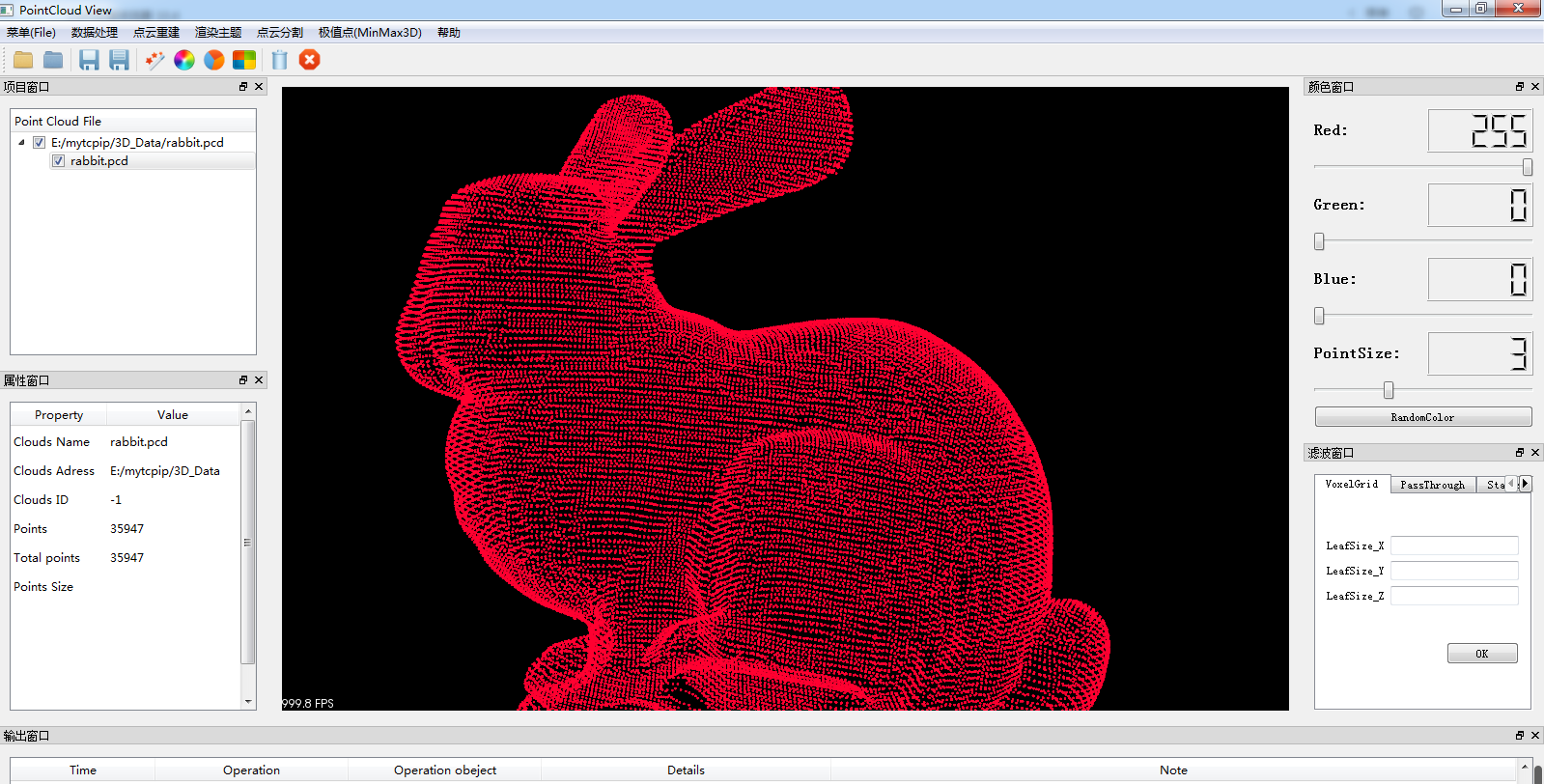Open the 数据处理 menu
This screenshot has height=784, width=1544.
point(95,33)
